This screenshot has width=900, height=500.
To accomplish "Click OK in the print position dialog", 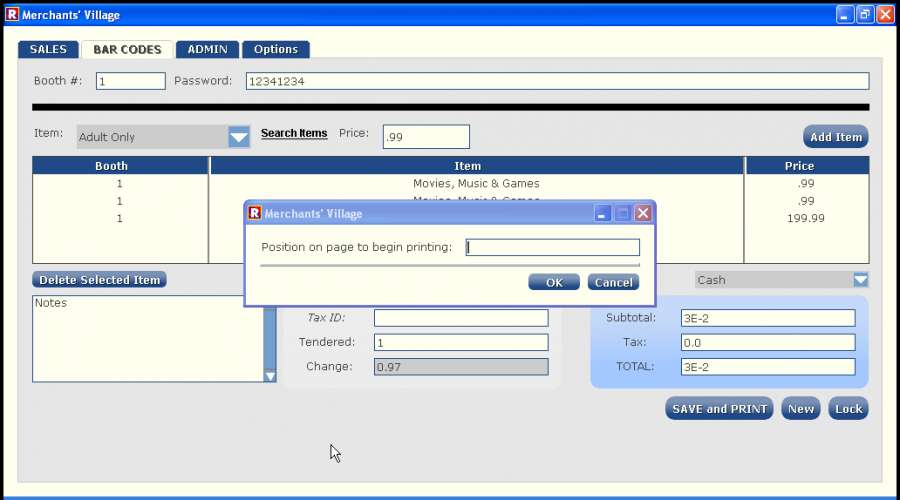I will [554, 282].
